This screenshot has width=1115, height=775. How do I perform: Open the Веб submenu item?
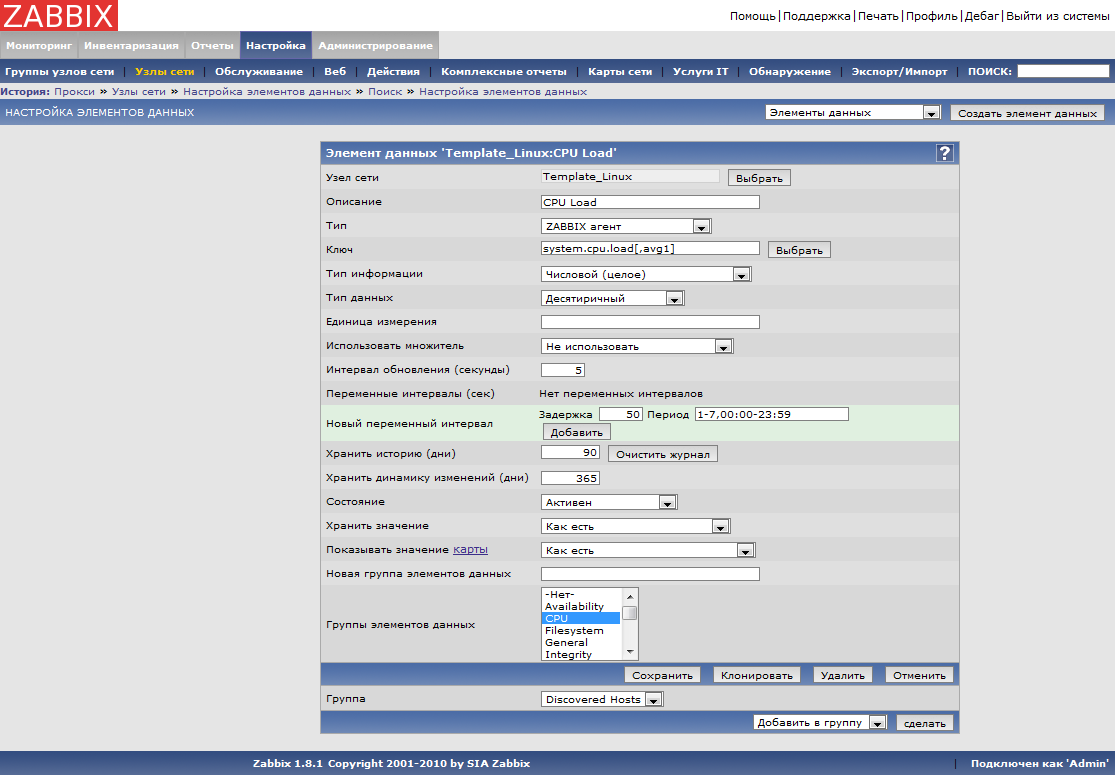335,72
